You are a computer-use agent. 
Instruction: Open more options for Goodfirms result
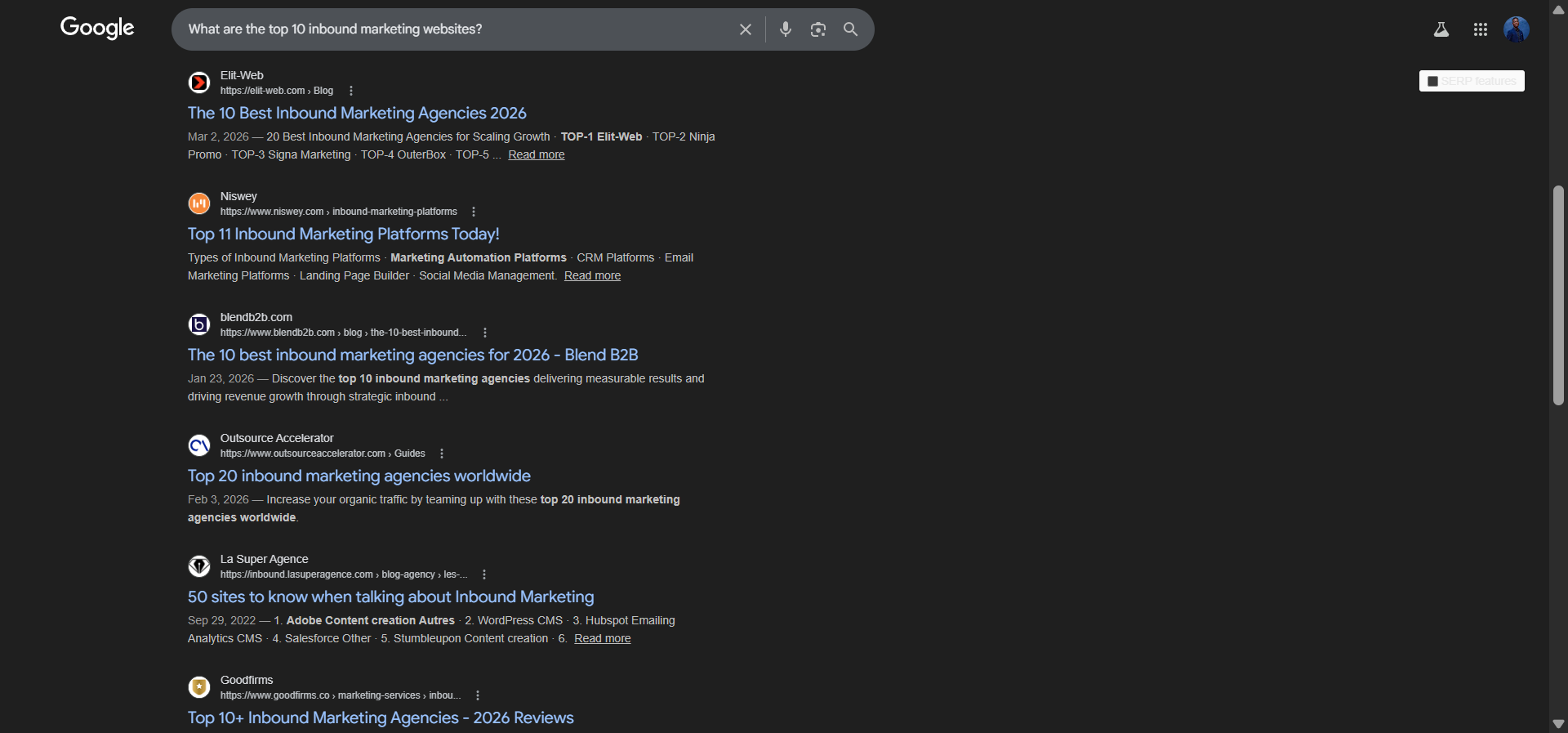[x=478, y=695]
